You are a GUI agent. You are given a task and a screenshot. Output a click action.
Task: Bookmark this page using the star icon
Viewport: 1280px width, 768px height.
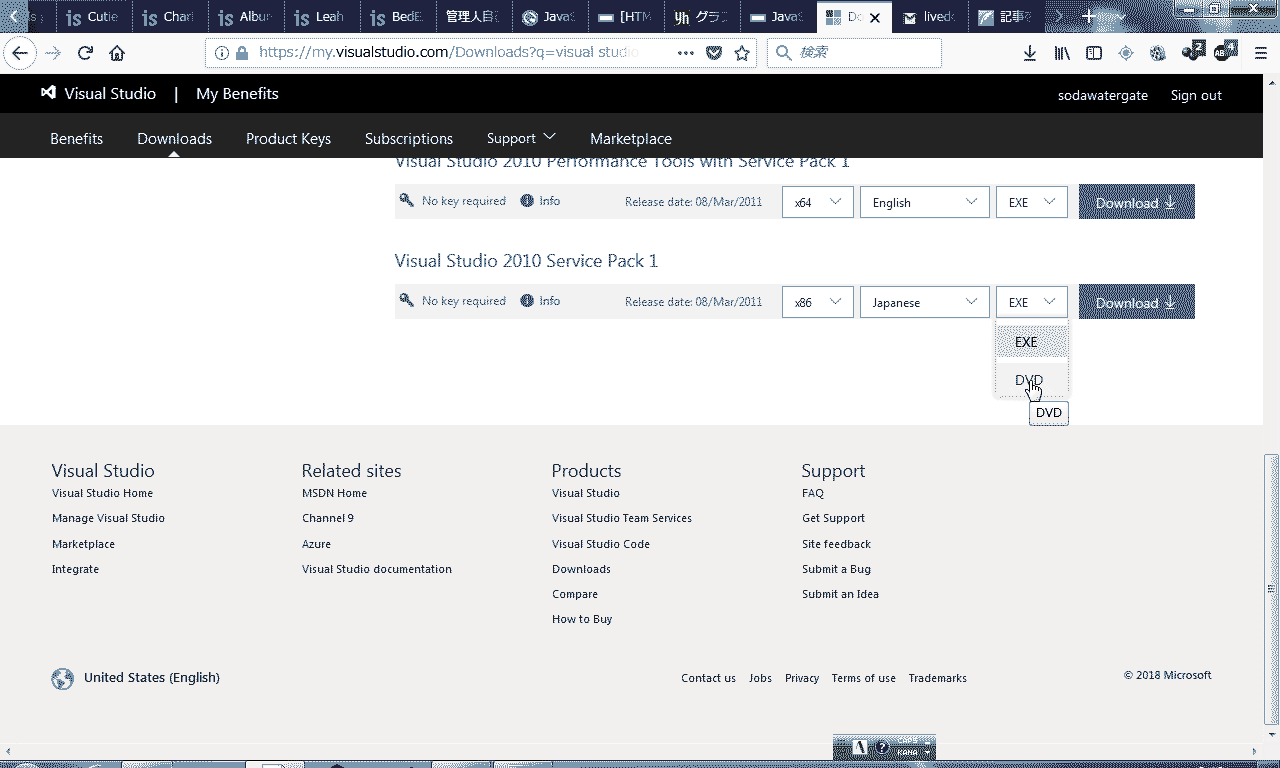[742, 52]
